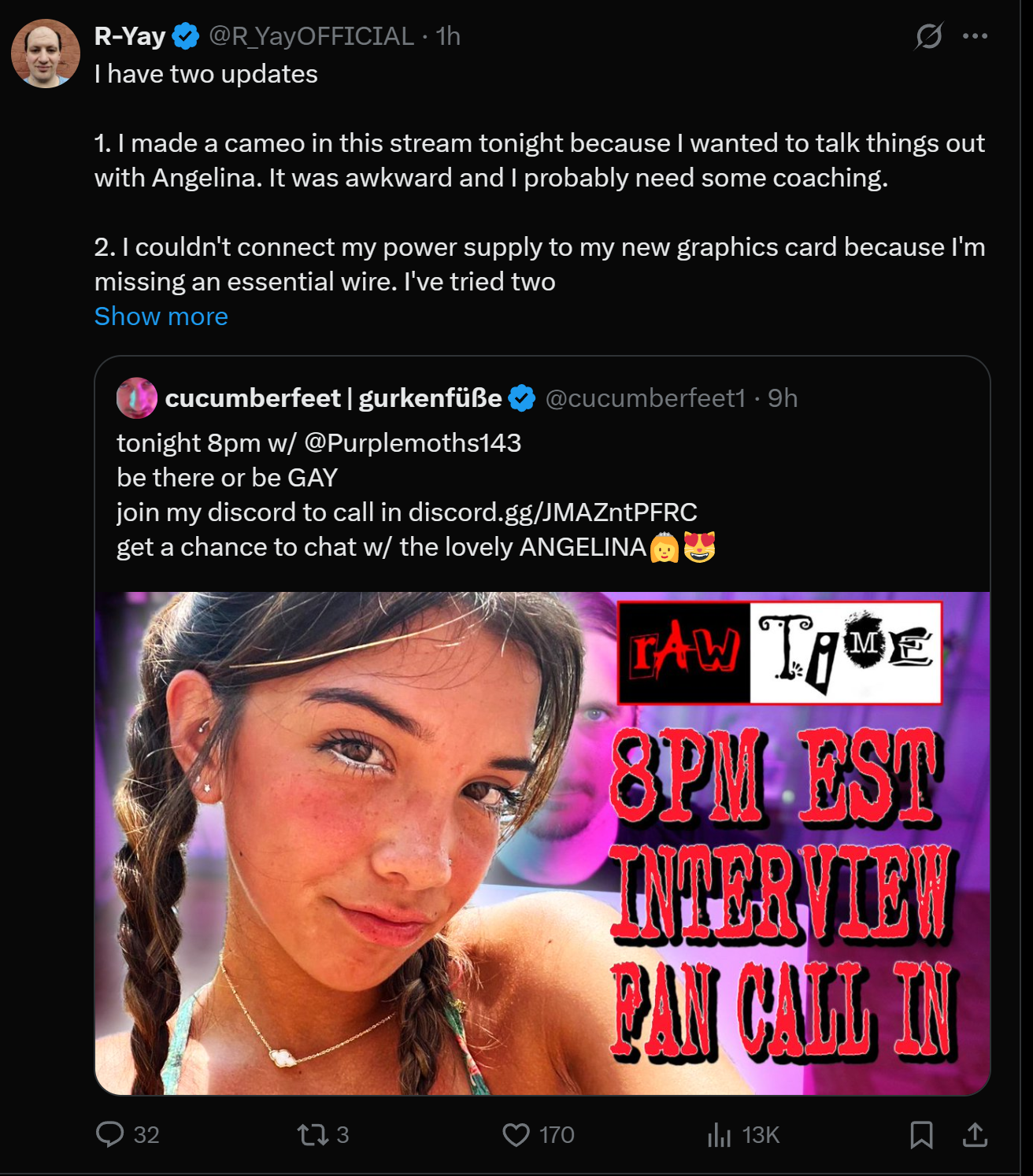Click the quoted tweet text body

click(x=416, y=495)
